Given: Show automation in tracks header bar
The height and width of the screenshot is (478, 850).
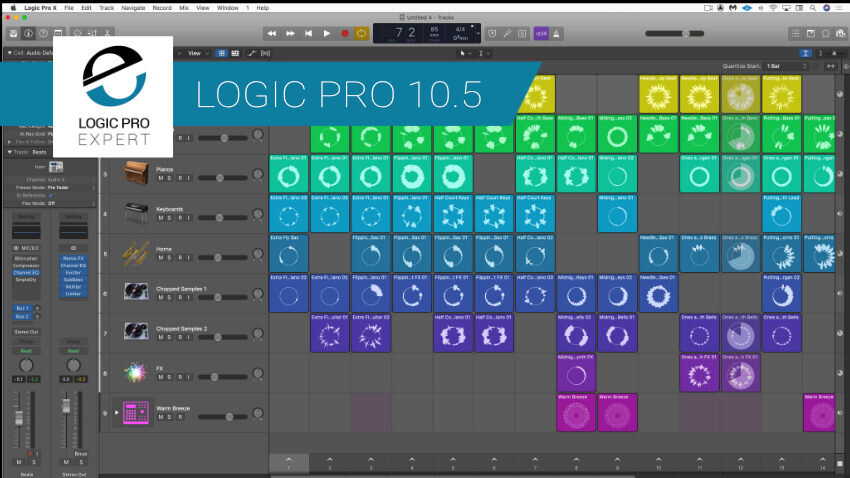Looking at the screenshot, I should click(x=252, y=53).
